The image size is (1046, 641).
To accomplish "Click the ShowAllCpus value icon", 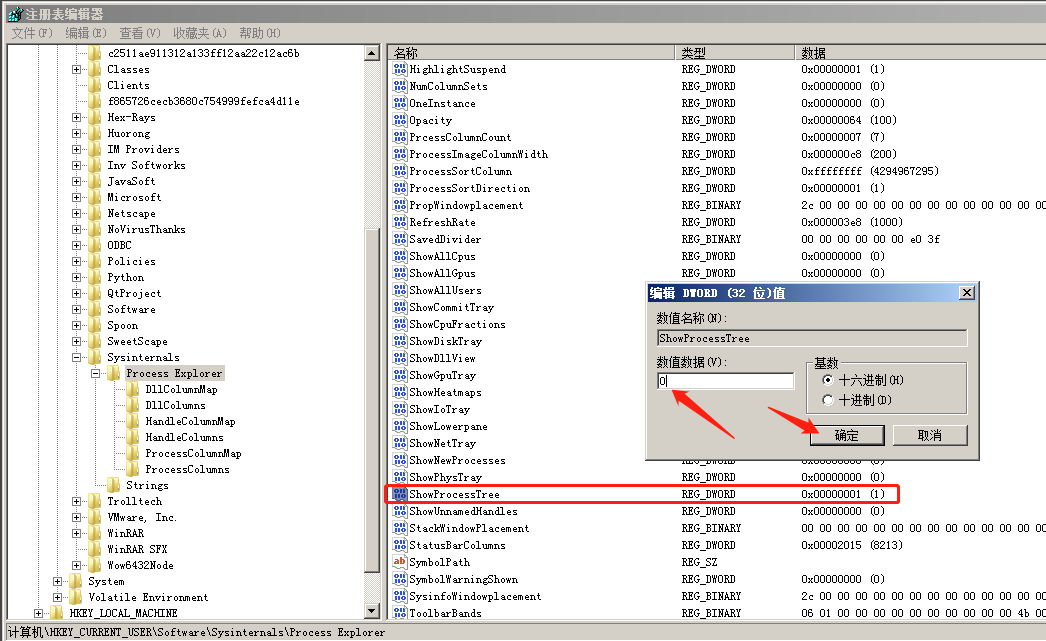I will click(x=400, y=256).
